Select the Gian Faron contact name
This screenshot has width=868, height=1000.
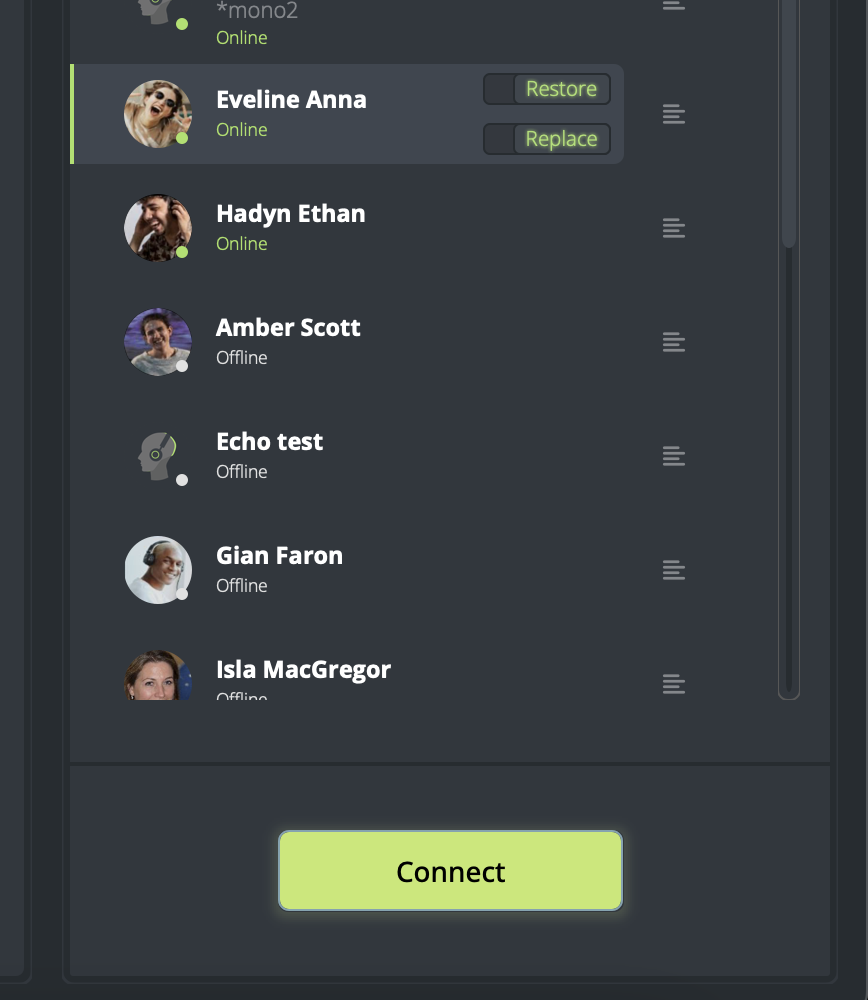pos(279,555)
